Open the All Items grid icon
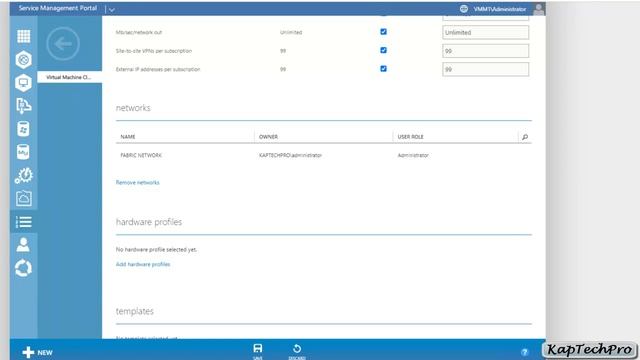The height and width of the screenshot is (360, 640). point(24,36)
